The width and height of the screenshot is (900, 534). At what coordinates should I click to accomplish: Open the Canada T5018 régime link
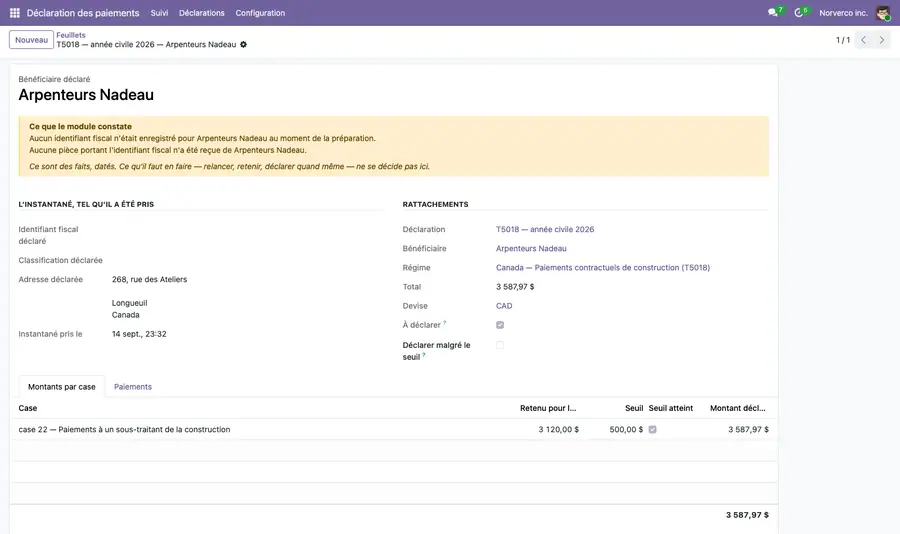[603, 268]
